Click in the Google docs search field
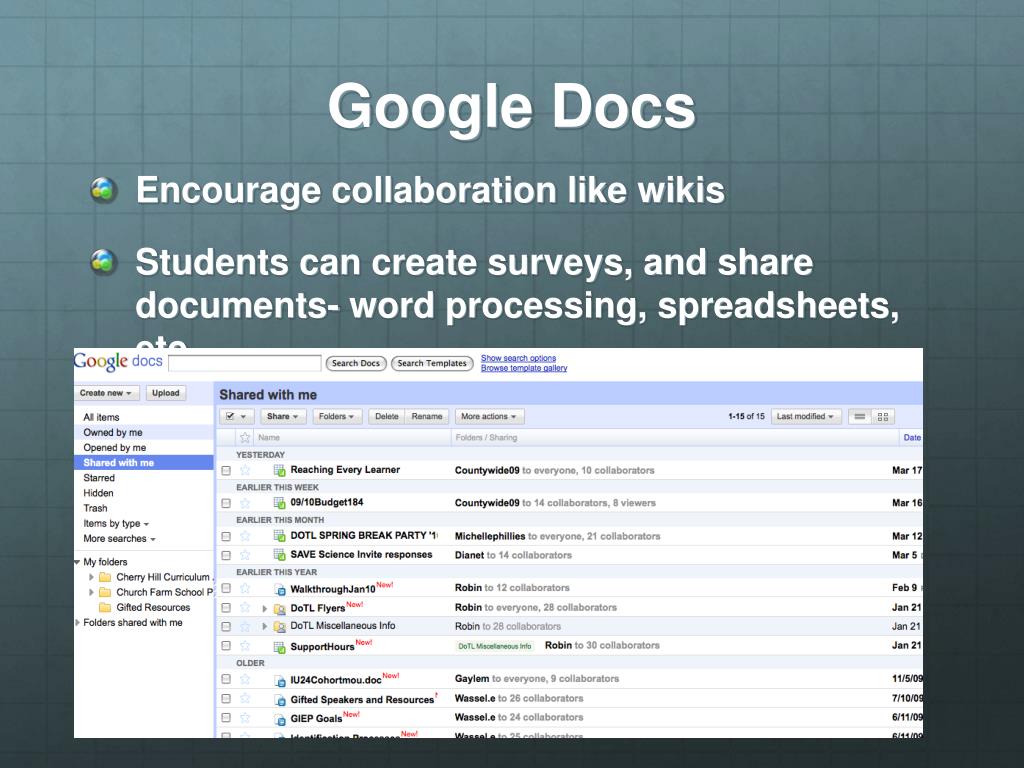This screenshot has width=1024, height=768. 245,363
